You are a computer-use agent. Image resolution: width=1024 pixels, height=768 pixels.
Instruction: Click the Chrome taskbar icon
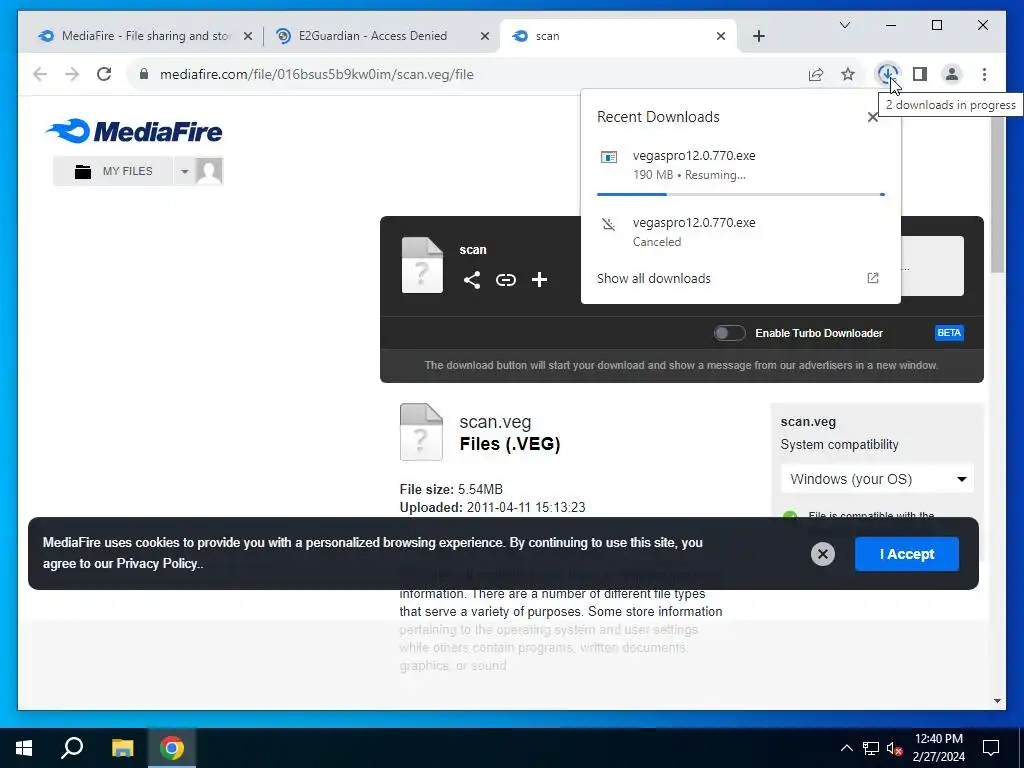[x=172, y=748]
